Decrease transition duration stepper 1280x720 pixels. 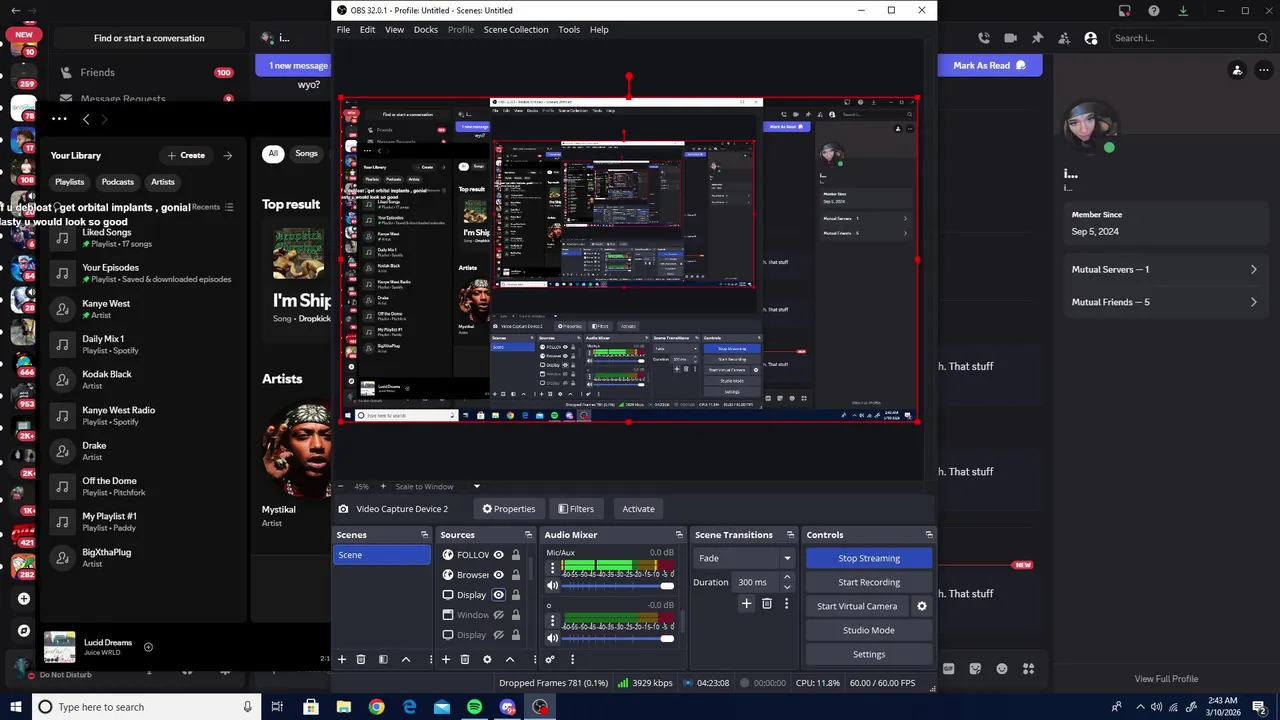[x=786, y=587]
